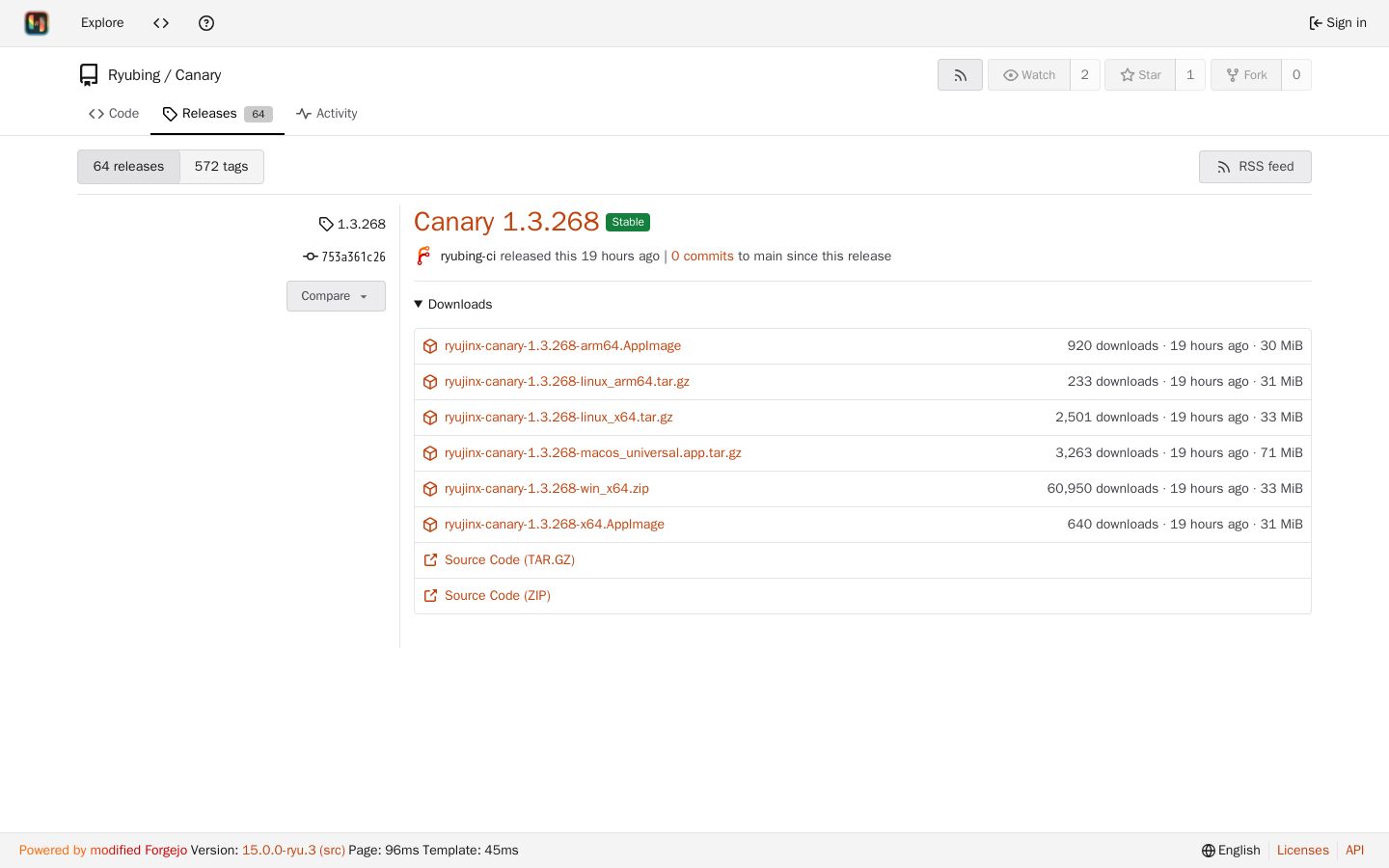Image resolution: width=1389 pixels, height=868 pixels.
Task: Click the package icon for linux_arm64.tar.gz
Action: 430,382
